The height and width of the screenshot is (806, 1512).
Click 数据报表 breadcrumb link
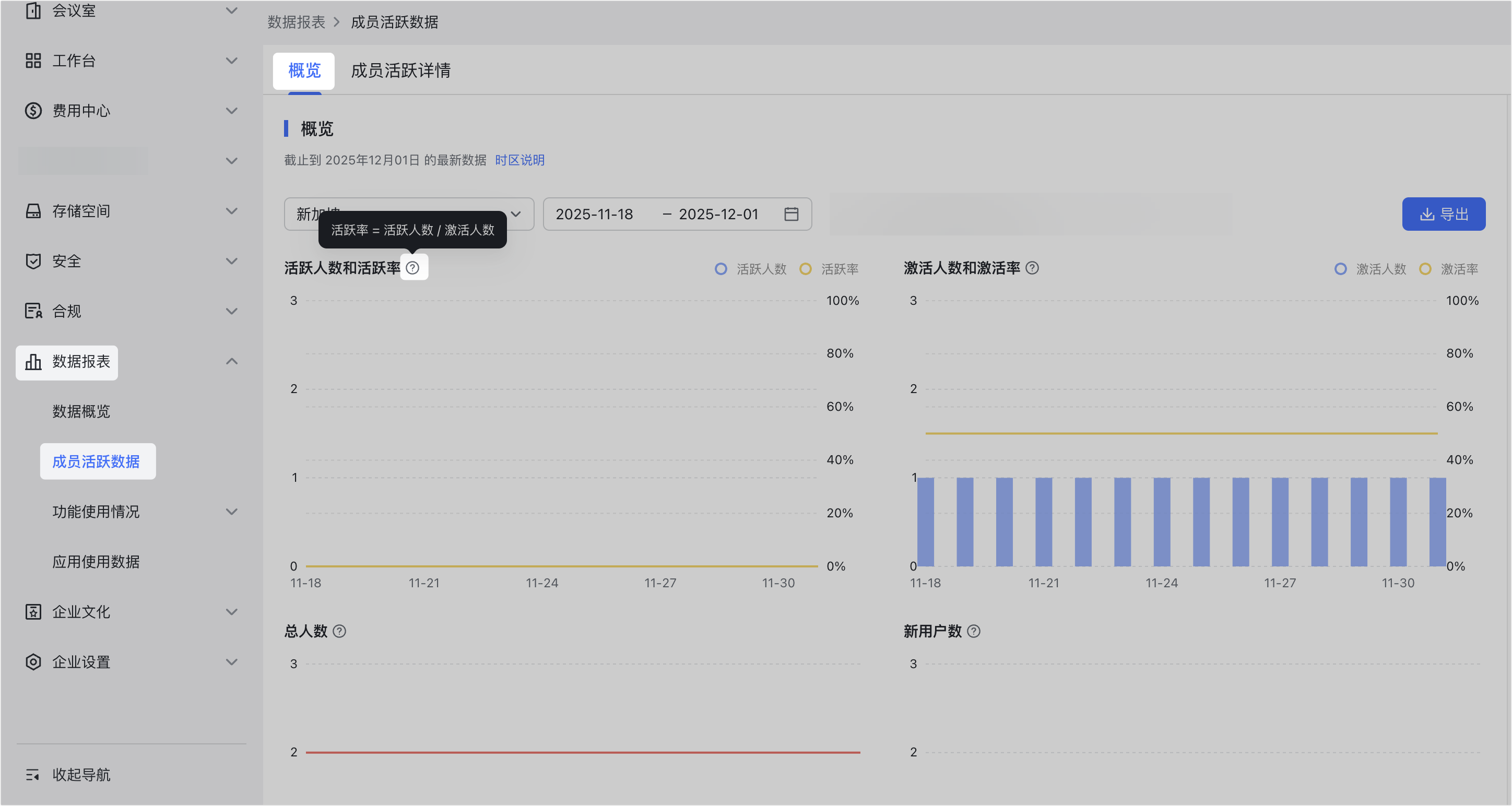(x=297, y=22)
